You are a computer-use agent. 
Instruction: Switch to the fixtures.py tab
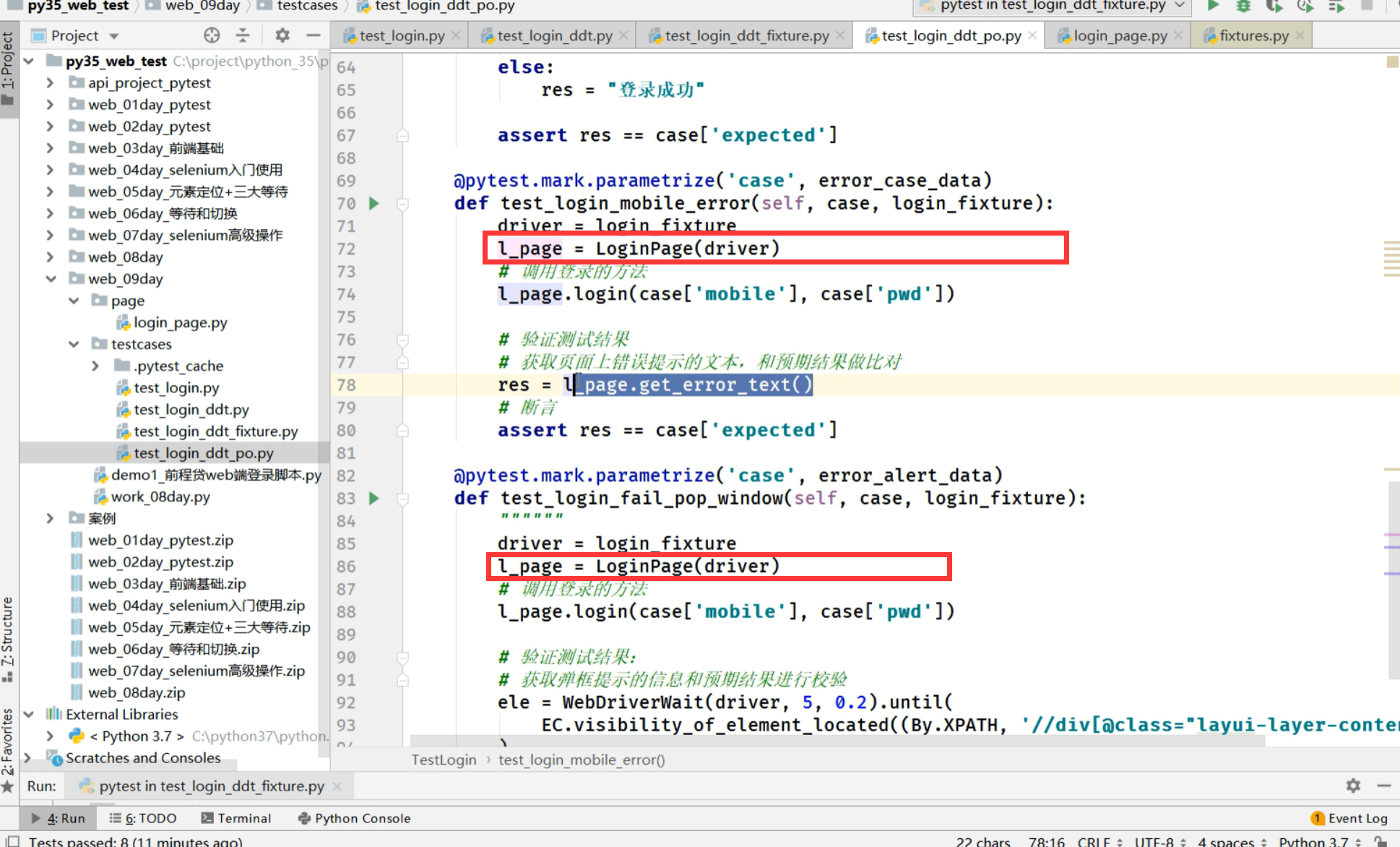point(1253,35)
